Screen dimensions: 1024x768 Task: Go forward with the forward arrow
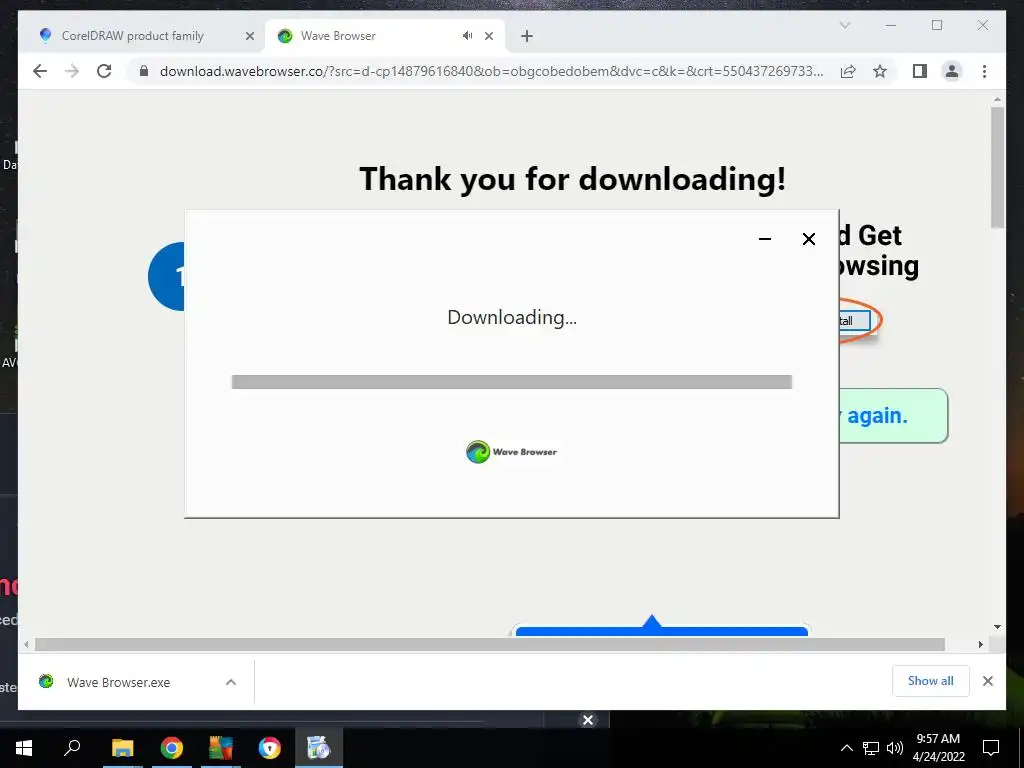click(72, 71)
